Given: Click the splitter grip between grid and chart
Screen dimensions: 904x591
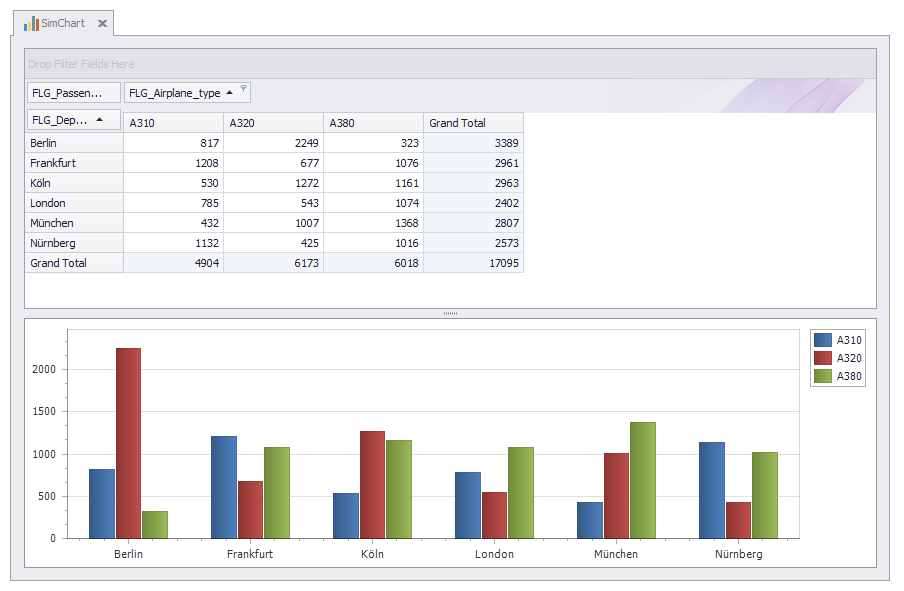Looking at the screenshot, I should tap(450, 314).
